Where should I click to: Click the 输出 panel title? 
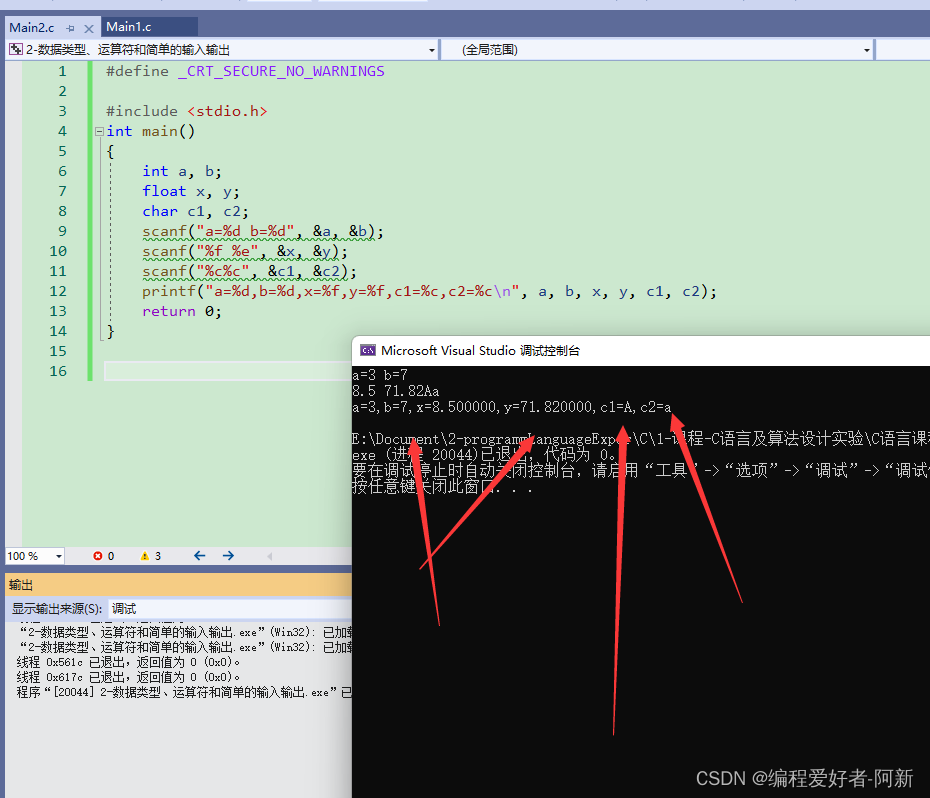[21, 585]
